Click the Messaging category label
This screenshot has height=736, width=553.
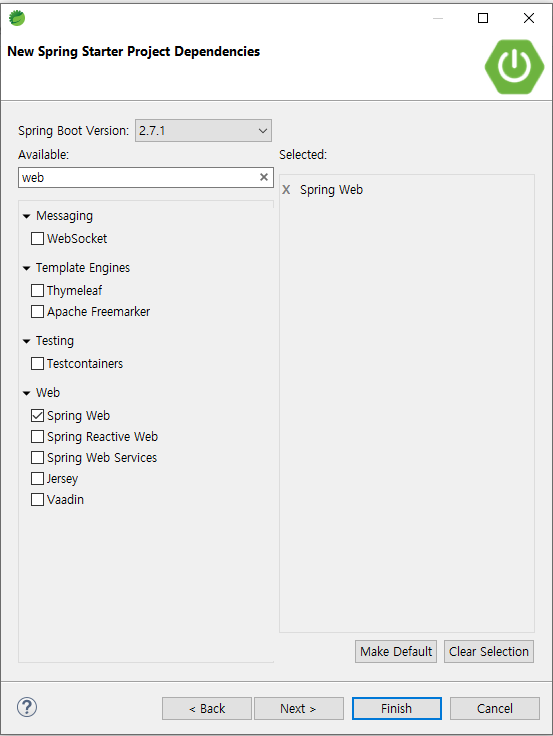pyautogui.click(x=64, y=216)
